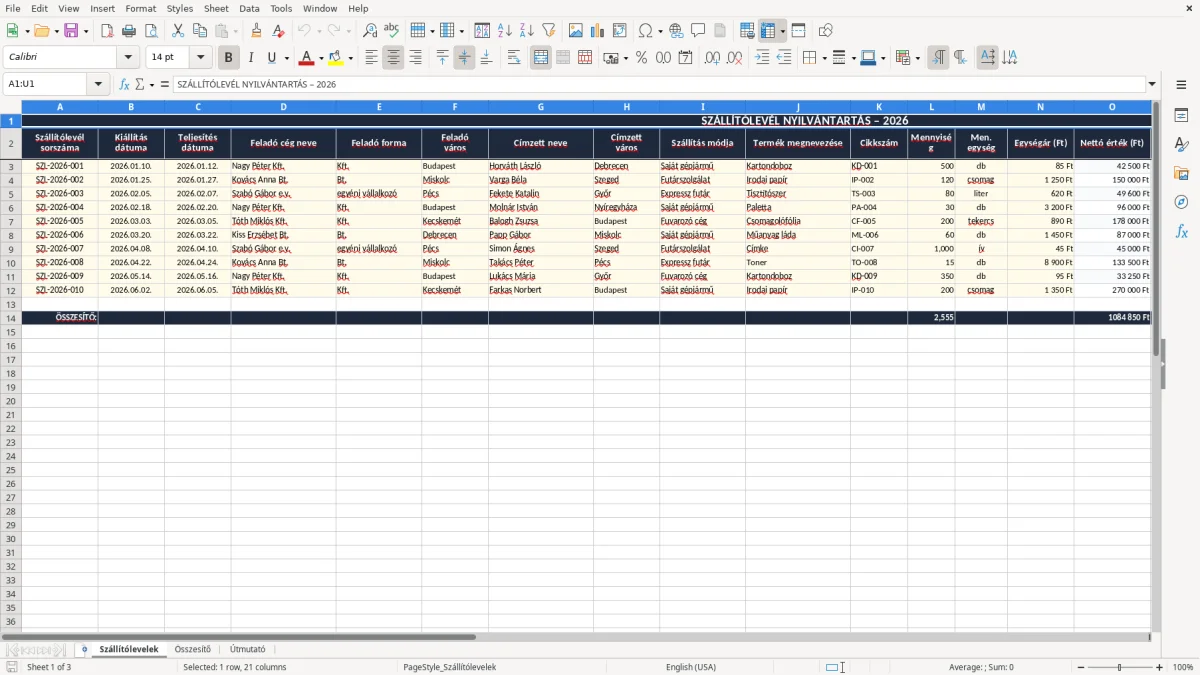The height and width of the screenshot is (675, 1200).
Task: Adjust the zoom slider in status bar
Action: tap(1120, 667)
